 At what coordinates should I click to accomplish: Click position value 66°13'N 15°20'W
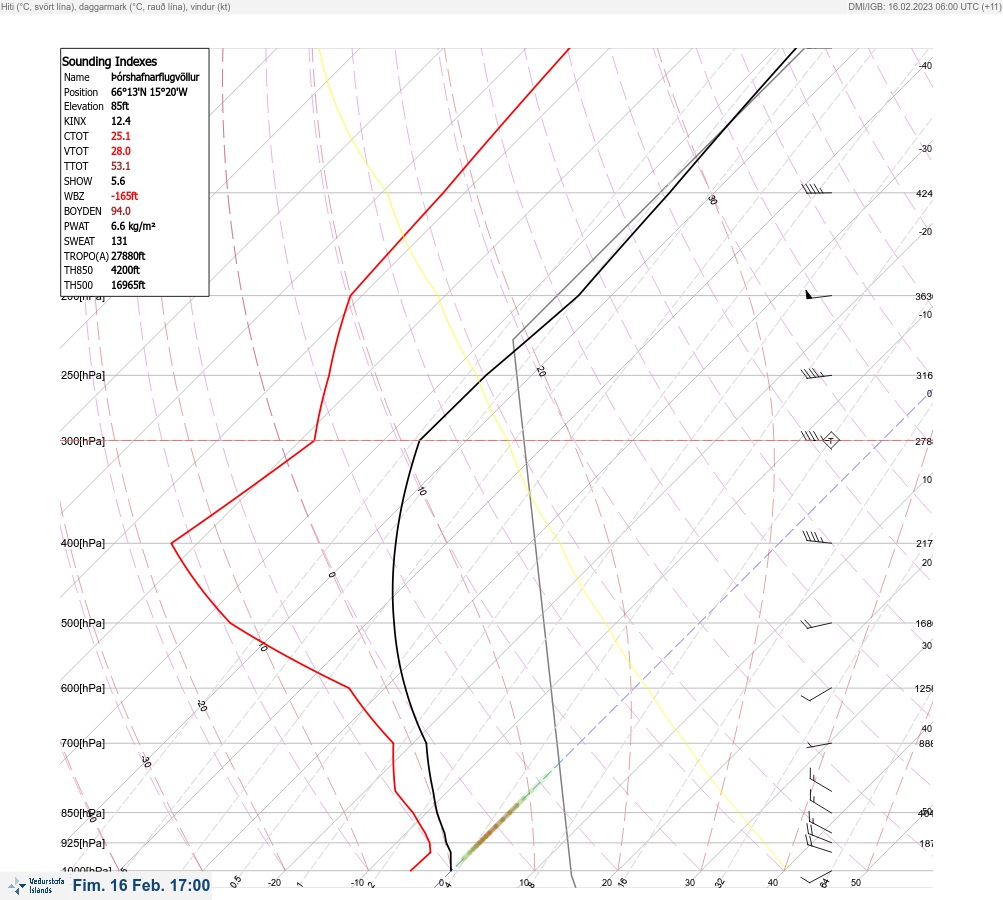point(149,92)
